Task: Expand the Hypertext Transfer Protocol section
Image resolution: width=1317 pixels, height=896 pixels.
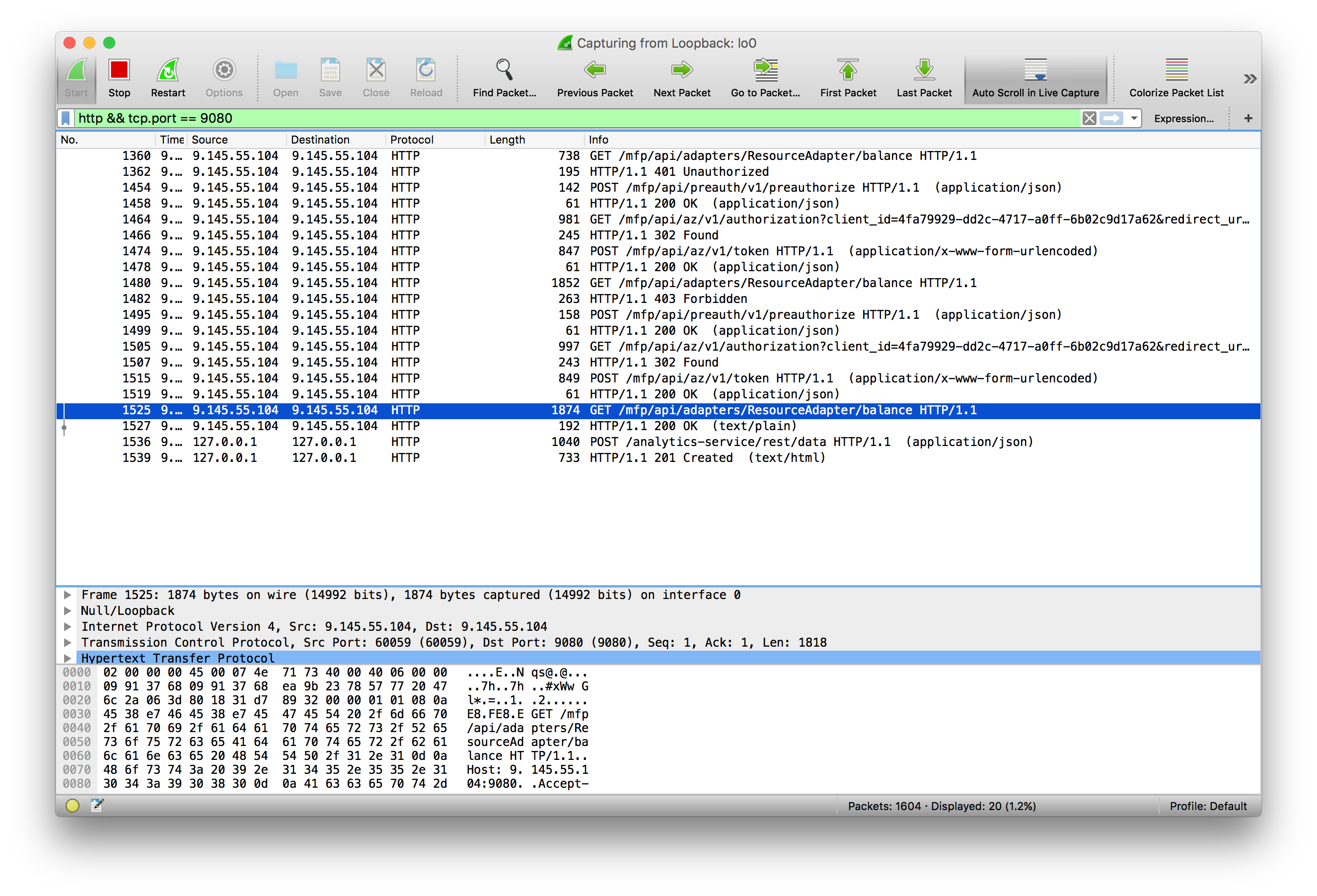Action: click(x=68, y=658)
